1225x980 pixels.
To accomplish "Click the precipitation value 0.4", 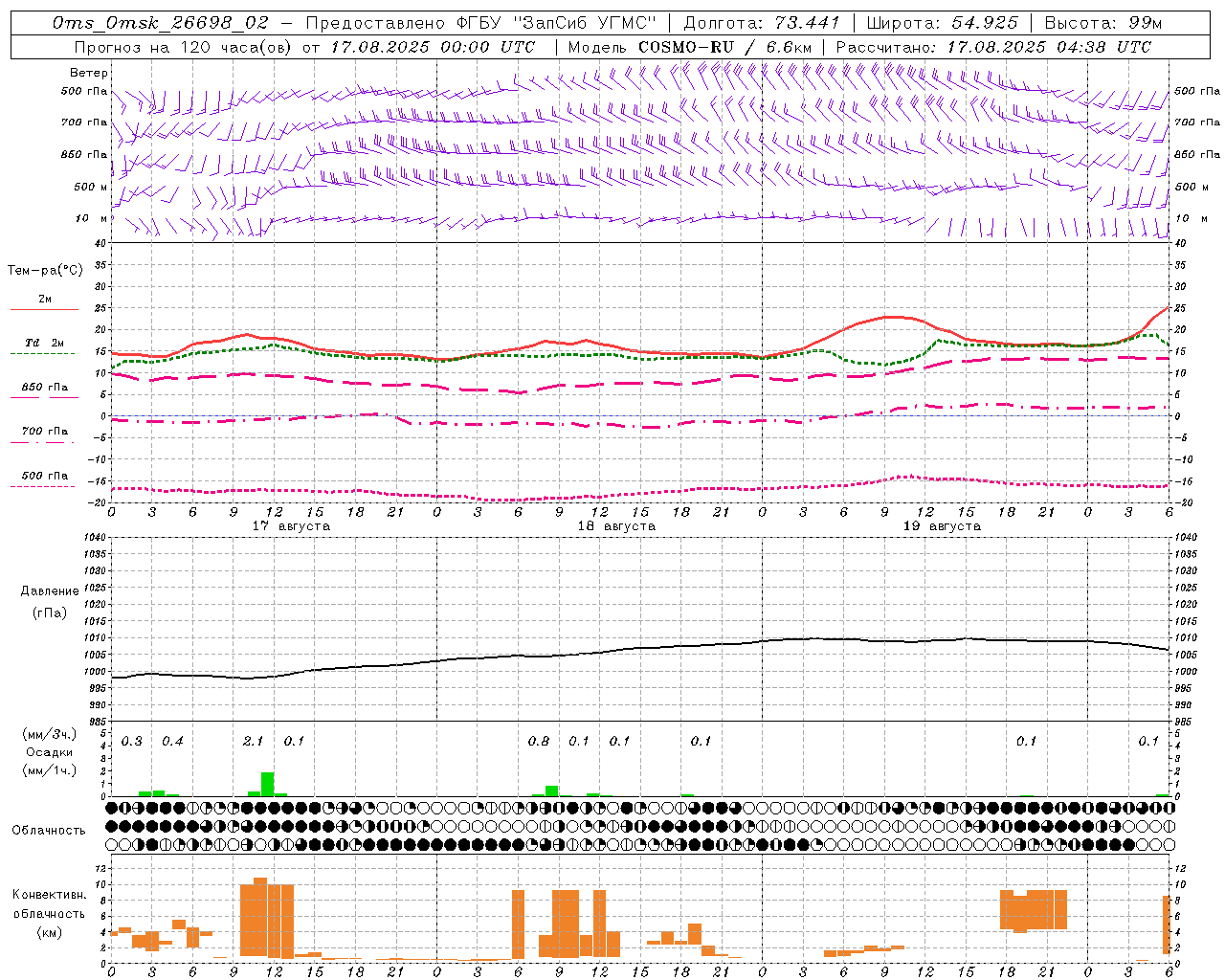I will pyautogui.click(x=172, y=741).
